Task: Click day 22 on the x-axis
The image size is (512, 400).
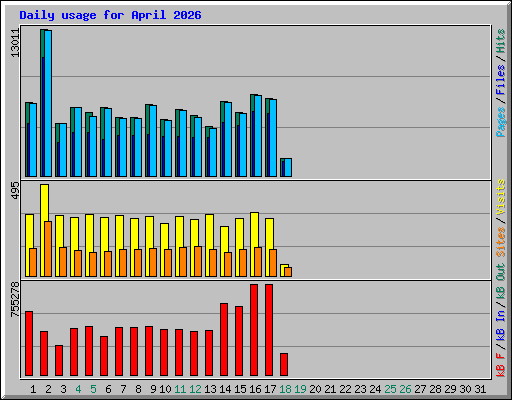Action: (x=345, y=389)
